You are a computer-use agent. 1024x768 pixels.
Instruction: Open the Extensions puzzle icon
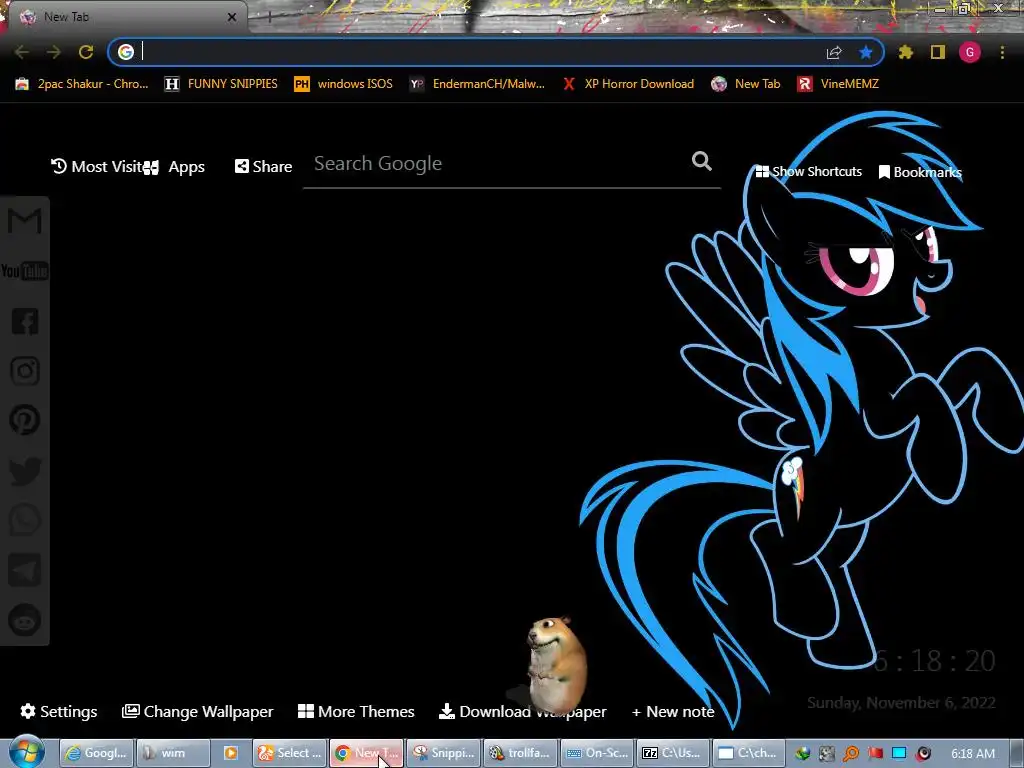906,52
